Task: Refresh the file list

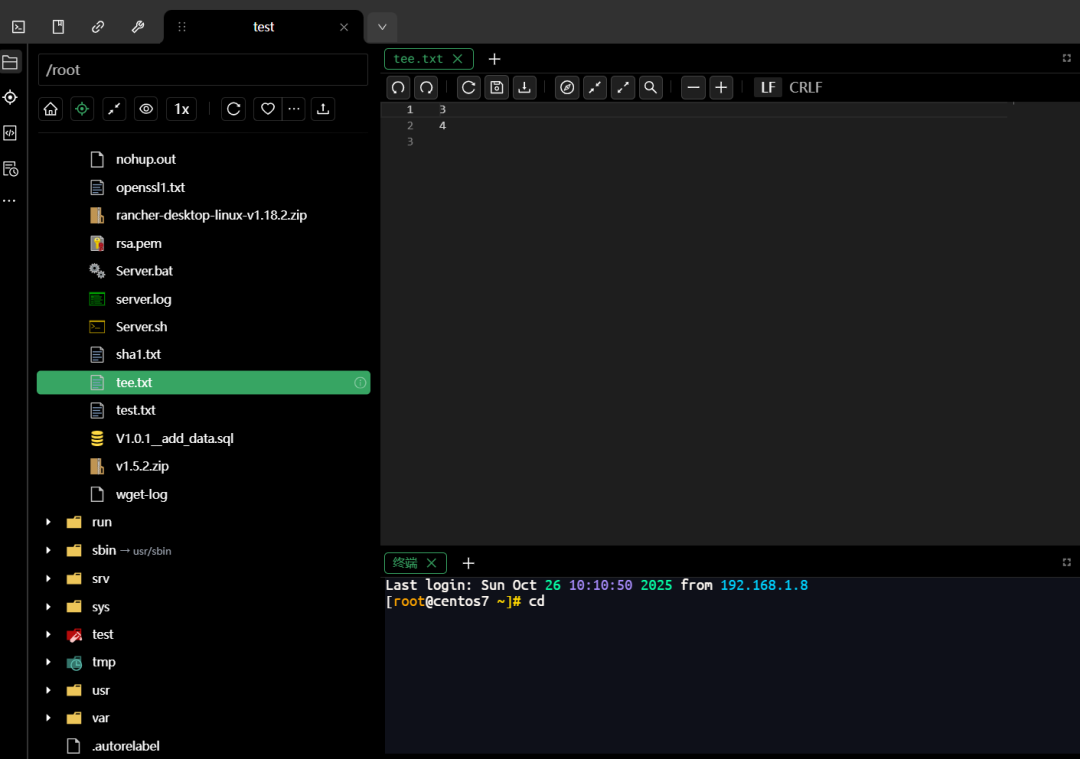Action: (x=233, y=109)
